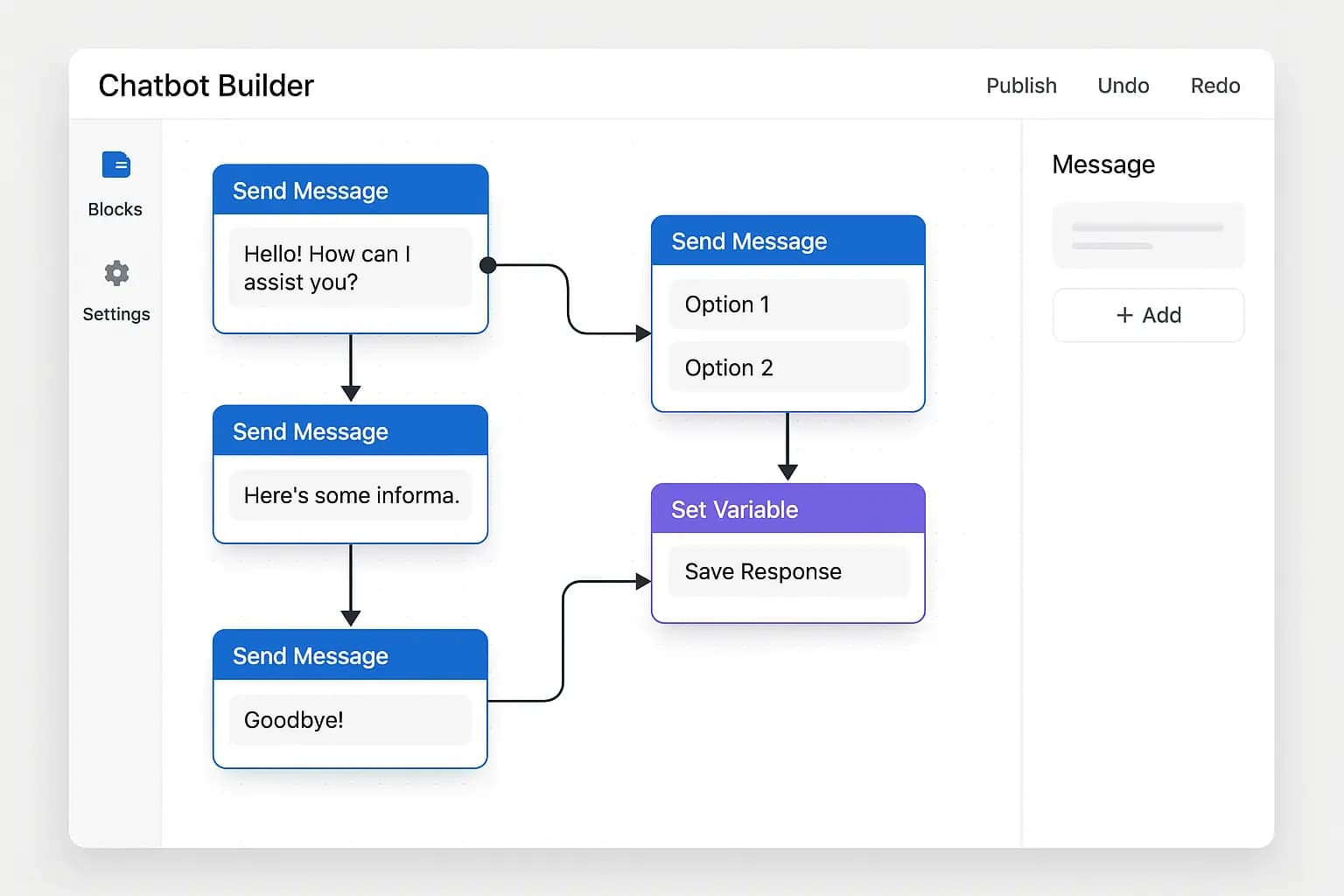The height and width of the screenshot is (896, 1344).
Task: Select header of the options Send Message block
Action: (x=787, y=241)
